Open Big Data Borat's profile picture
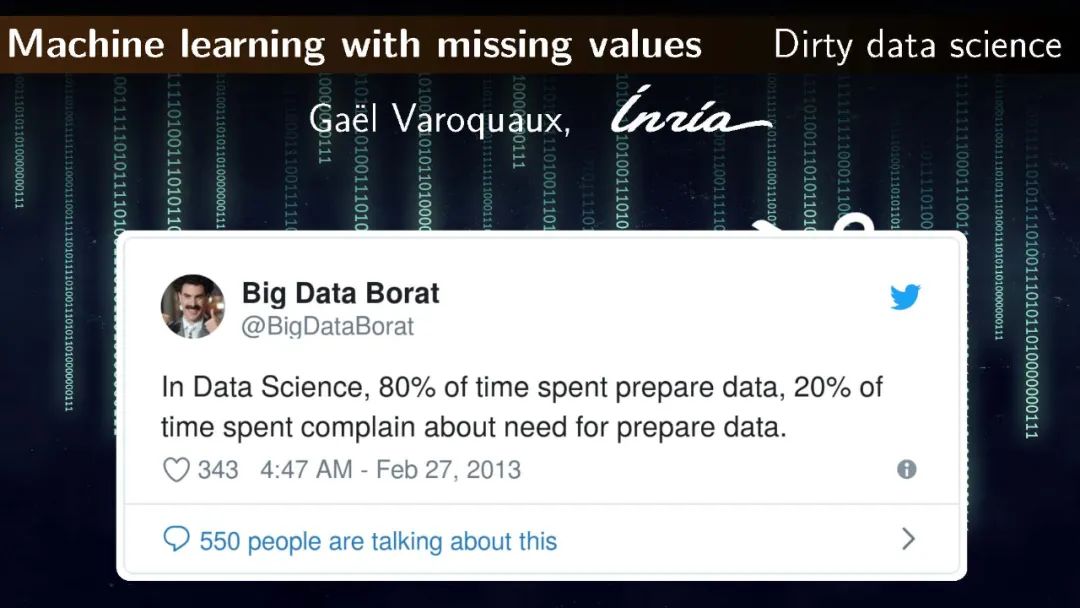This screenshot has height=608, width=1080. pos(193,306)
